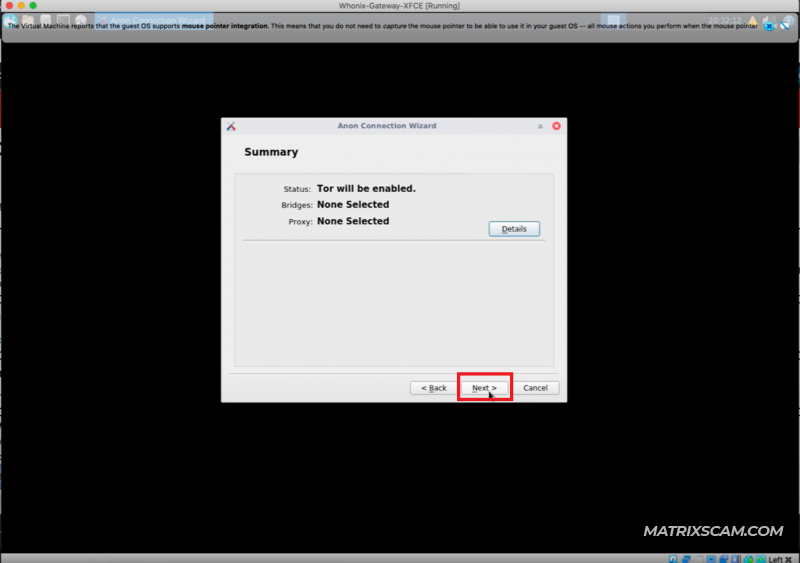Go back with the Back button
Screen dimensions: 800x563
[433, 388]
